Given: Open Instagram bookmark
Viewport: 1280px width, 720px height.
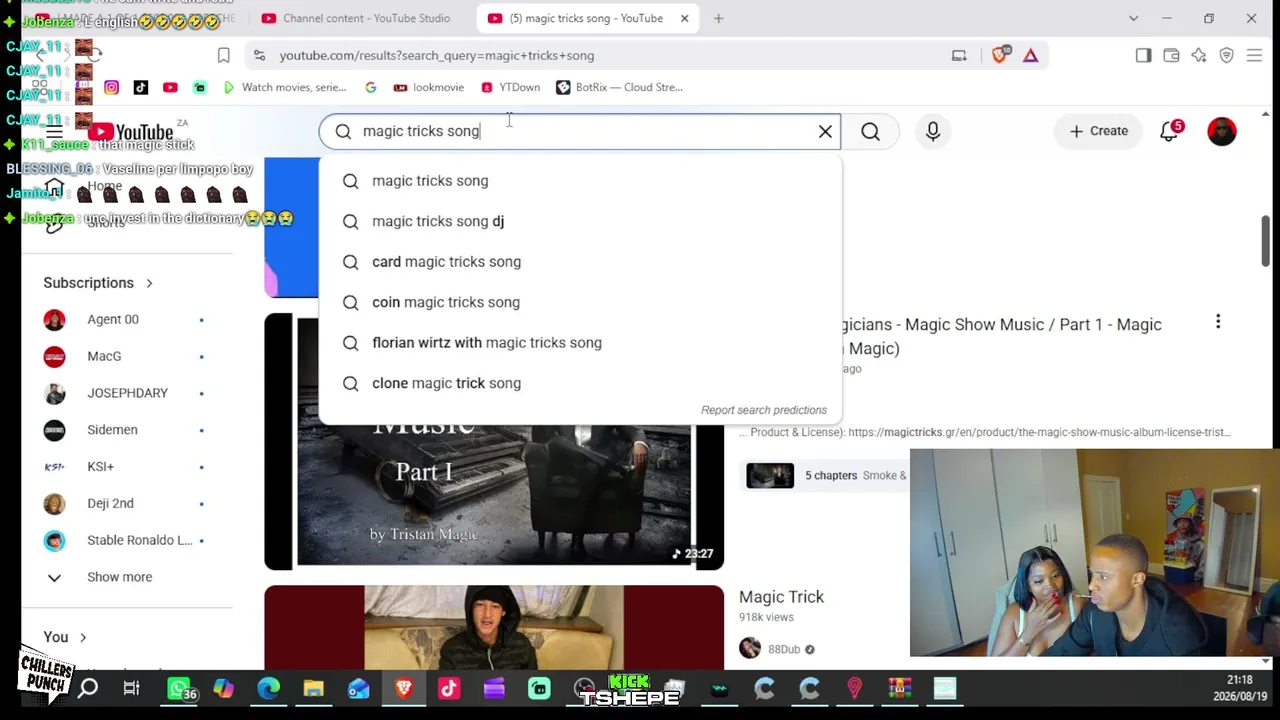Looking at the screenshot, I should click(x=111, y=87).
